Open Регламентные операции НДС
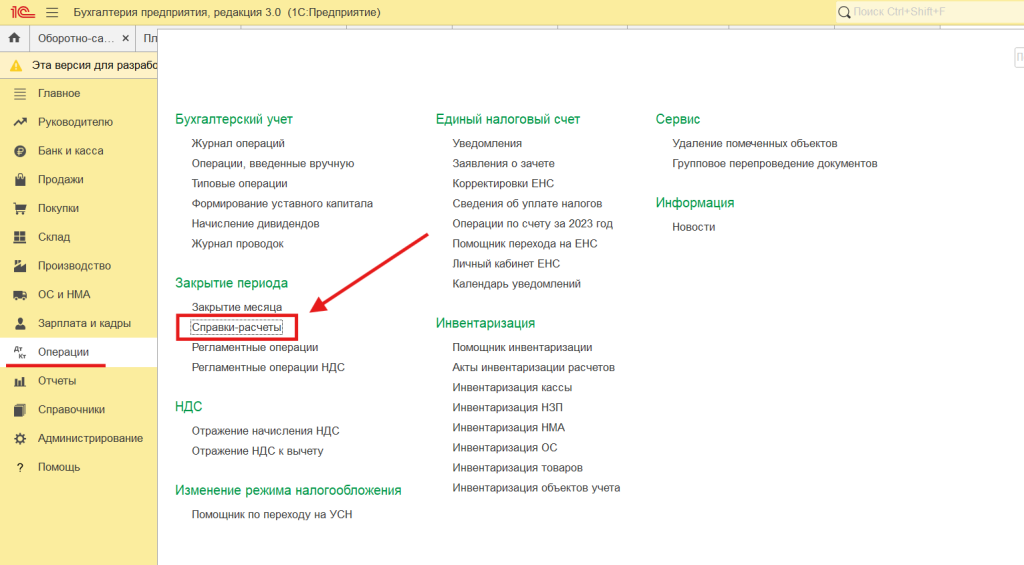 (x=268, y=368)
